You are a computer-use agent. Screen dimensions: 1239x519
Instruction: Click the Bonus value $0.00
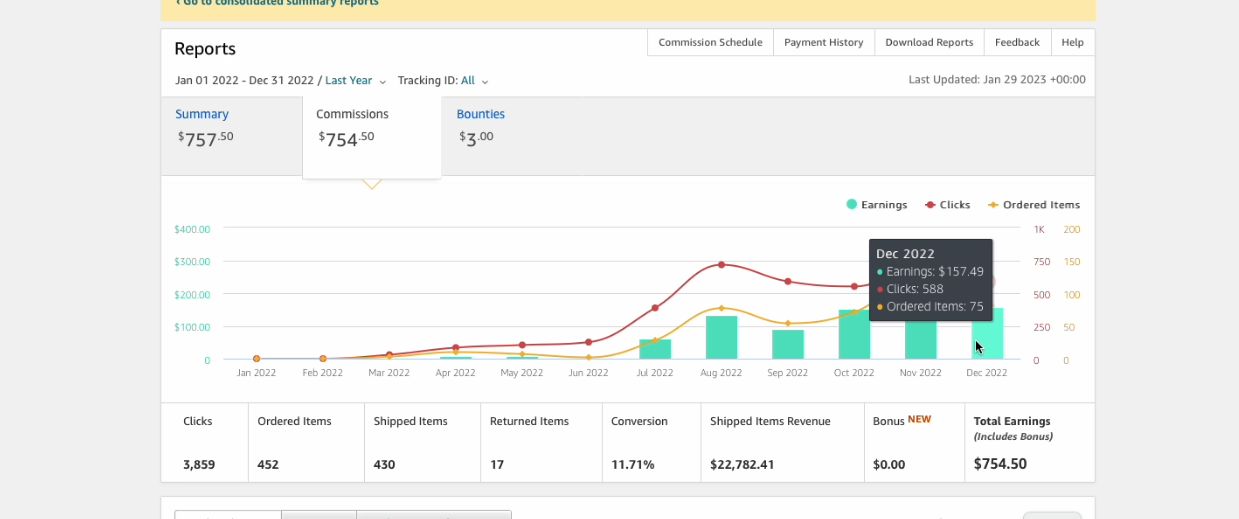[889, 465]
